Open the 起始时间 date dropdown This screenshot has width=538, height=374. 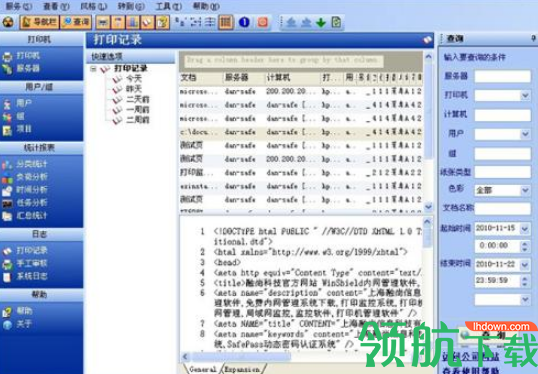click(525, 229)
